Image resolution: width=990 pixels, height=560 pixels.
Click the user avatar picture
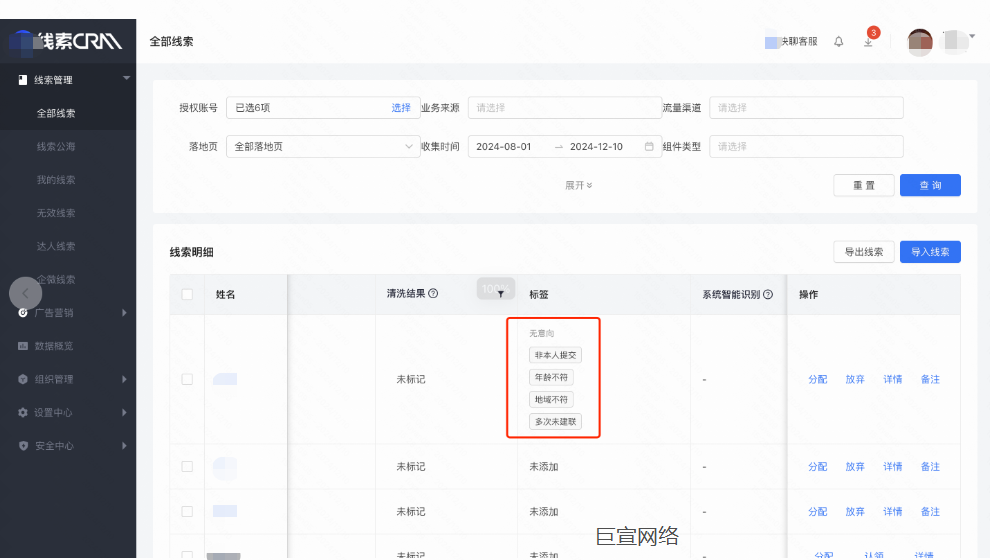coord(920,42)
